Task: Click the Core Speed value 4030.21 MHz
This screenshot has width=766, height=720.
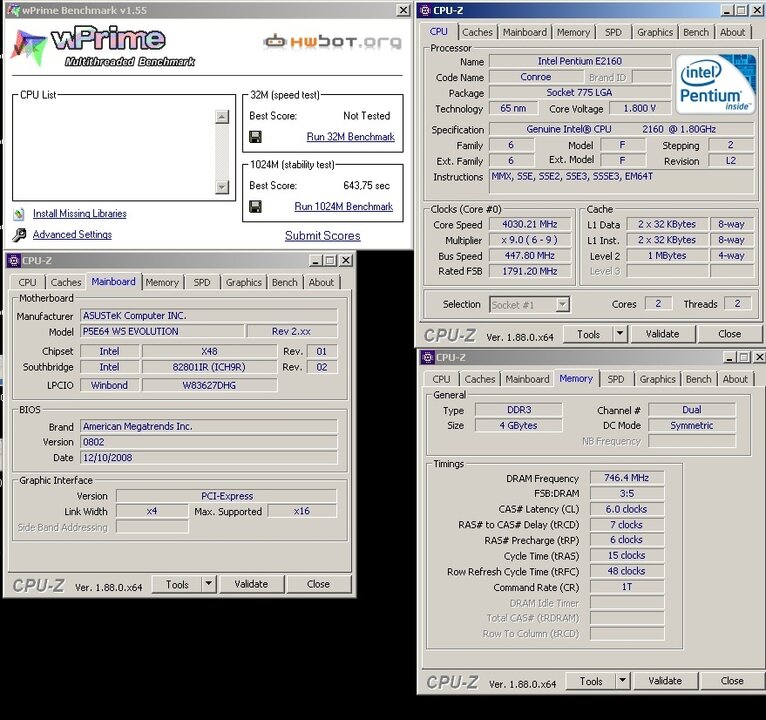Action: (x=530, y=224)
